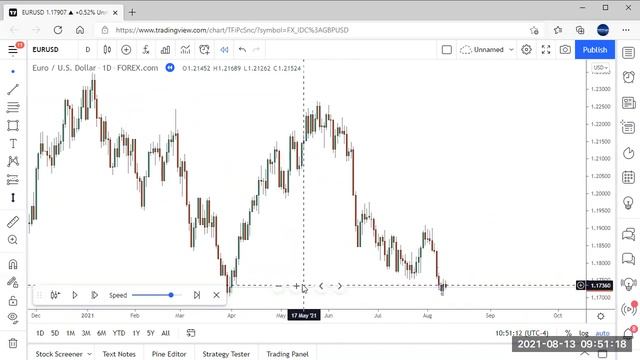
Task: Open the indicators fx menu
Action: (146, 50)
